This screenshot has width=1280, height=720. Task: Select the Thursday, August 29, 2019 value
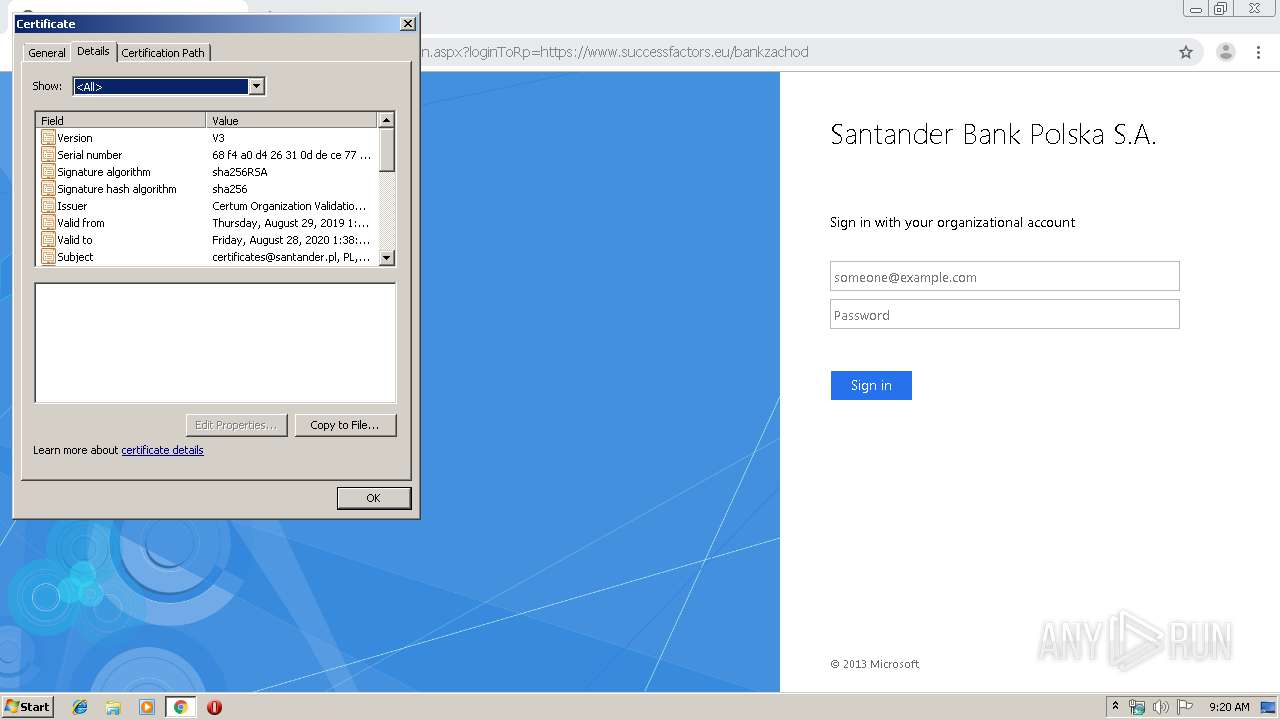[x=290, y=223]
